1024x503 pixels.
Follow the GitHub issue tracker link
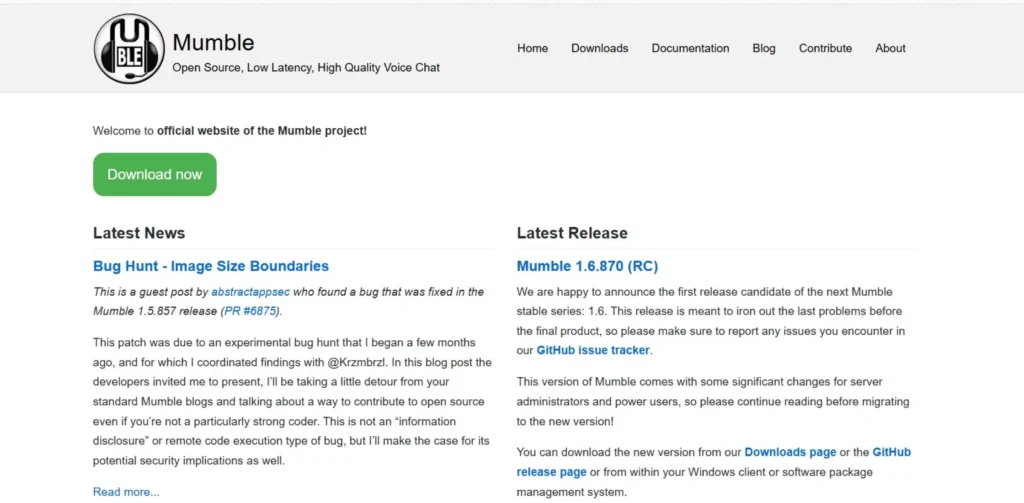coord(593,350)
